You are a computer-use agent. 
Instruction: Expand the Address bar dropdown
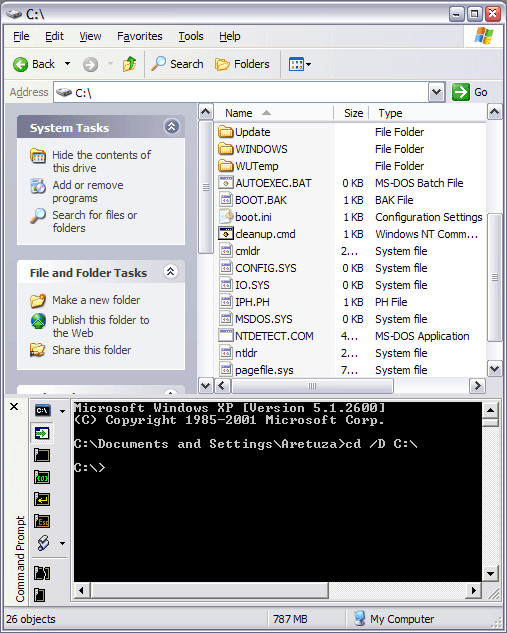click(x=436, y=92)
